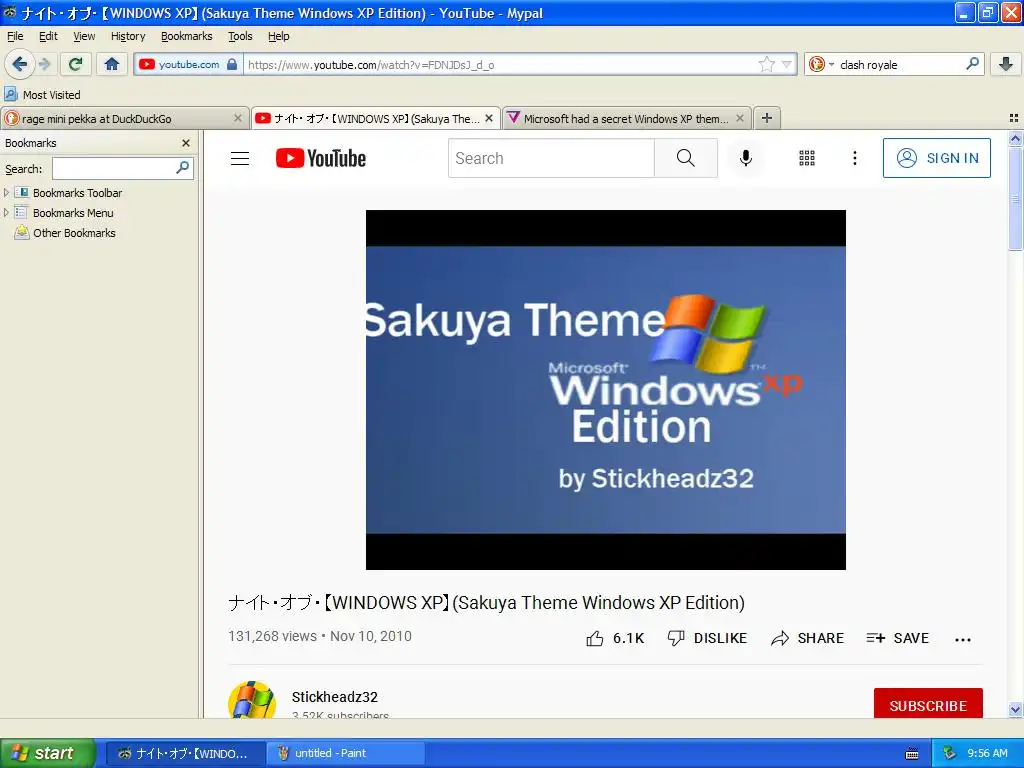The height and width of the screenshot is (768, 1024).
Task: Open the Downloads arrow button
Action: tap(1006, 64)
